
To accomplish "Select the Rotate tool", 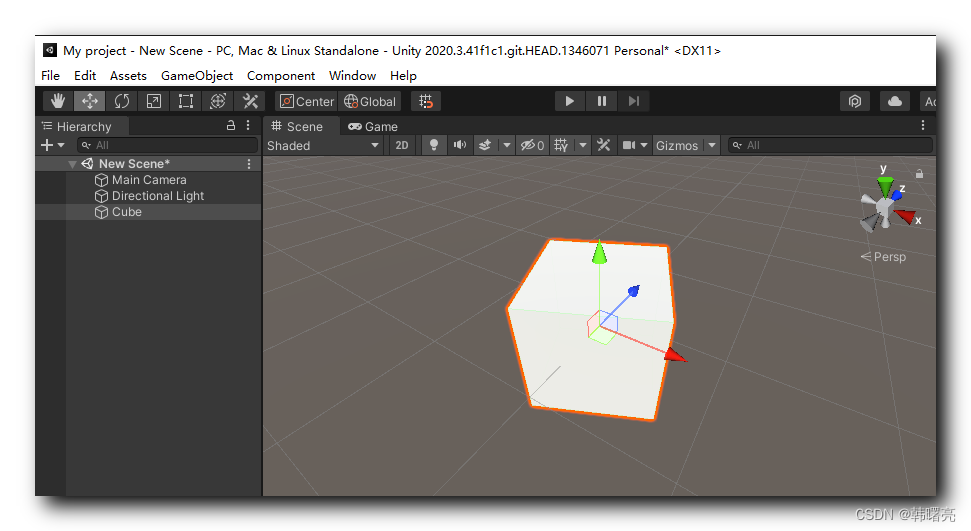I will point(122,101).
